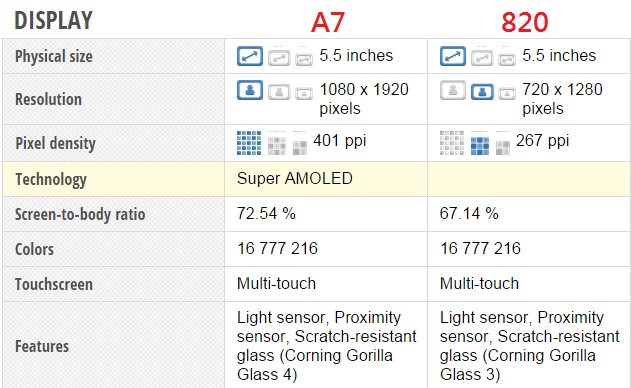Image resolution: width=631 pixels, height=388 pixels.
Task: Select the Technology row label
Action: coord(51,179)
